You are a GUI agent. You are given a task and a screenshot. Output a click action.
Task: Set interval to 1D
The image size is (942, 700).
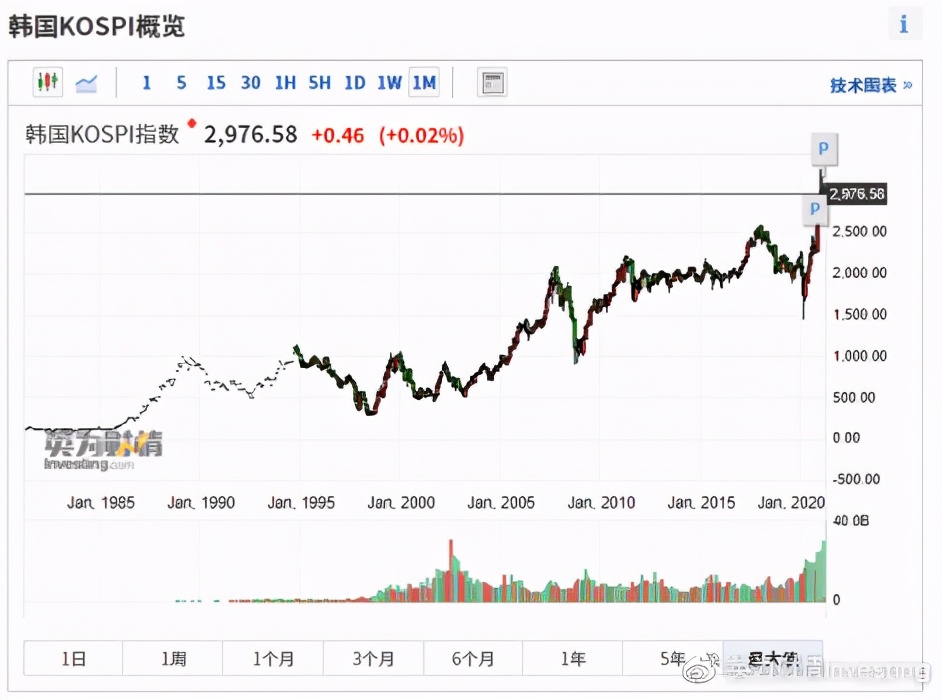354,83
